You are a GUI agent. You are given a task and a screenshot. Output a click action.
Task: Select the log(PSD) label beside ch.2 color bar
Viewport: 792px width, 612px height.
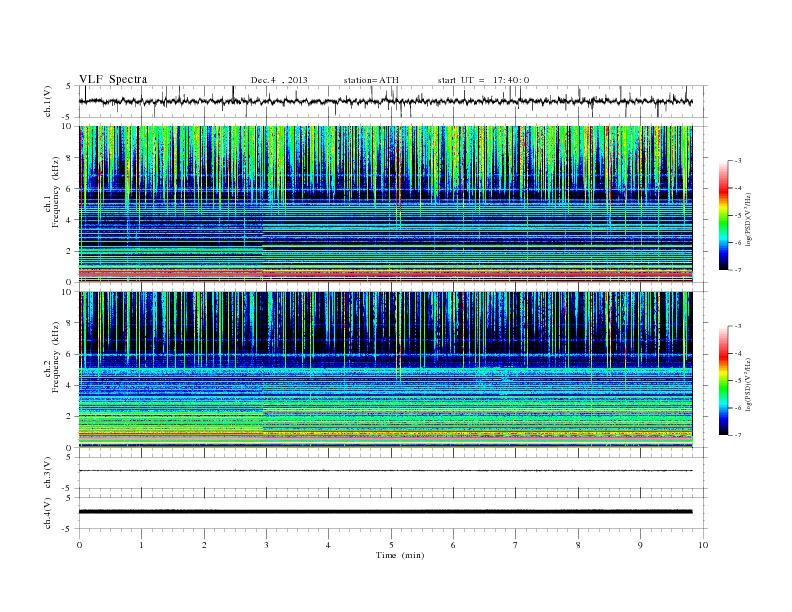750,384
